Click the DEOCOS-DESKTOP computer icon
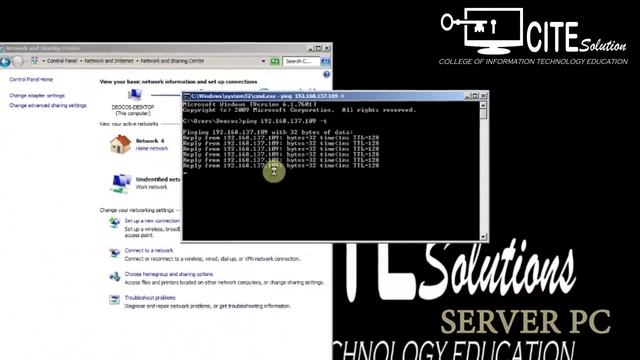The height and width of the screenshot is (360, 640). point(134,95)
